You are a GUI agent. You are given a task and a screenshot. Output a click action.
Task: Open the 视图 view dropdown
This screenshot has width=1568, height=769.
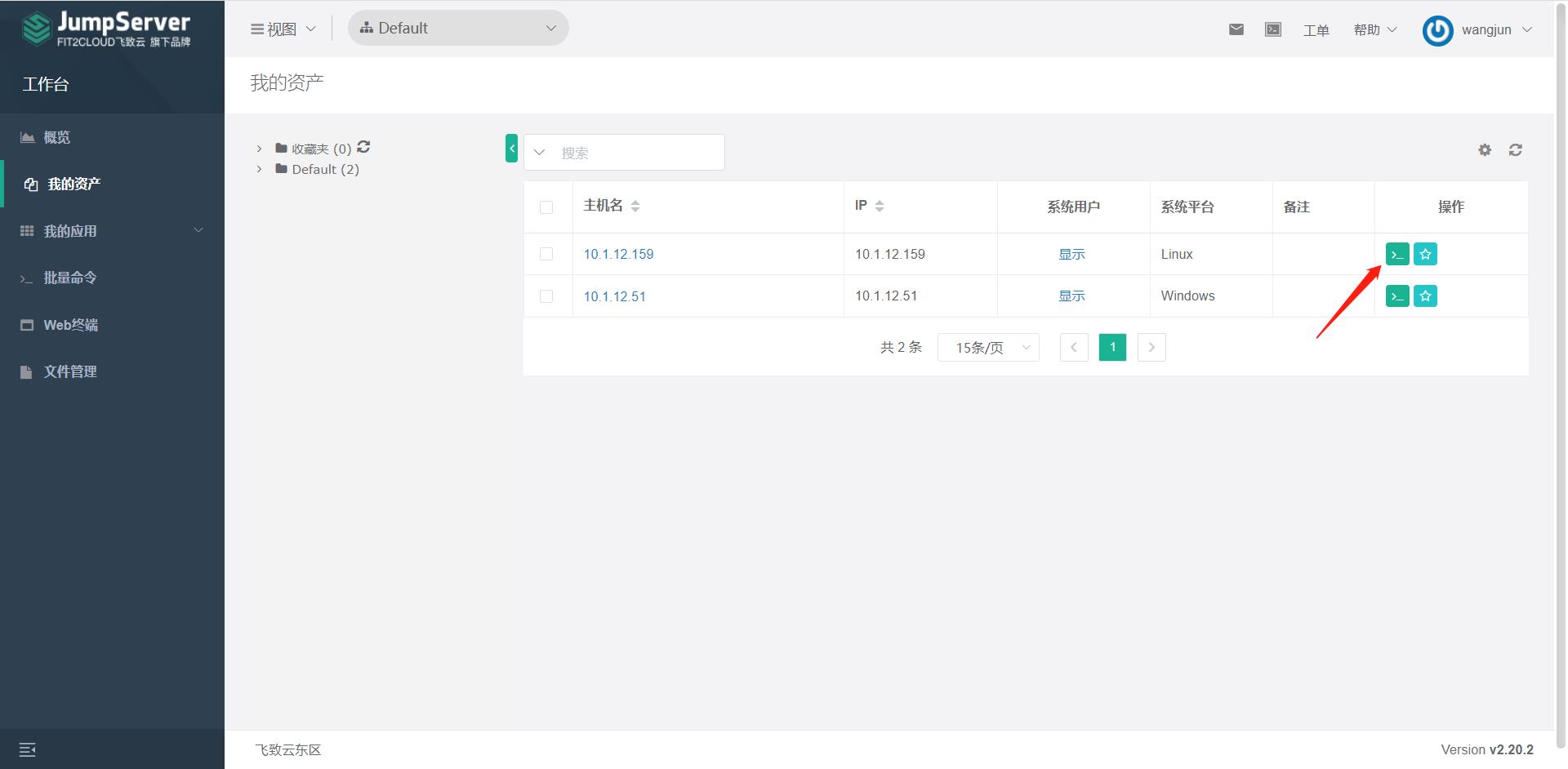click(x=282, y=28)
